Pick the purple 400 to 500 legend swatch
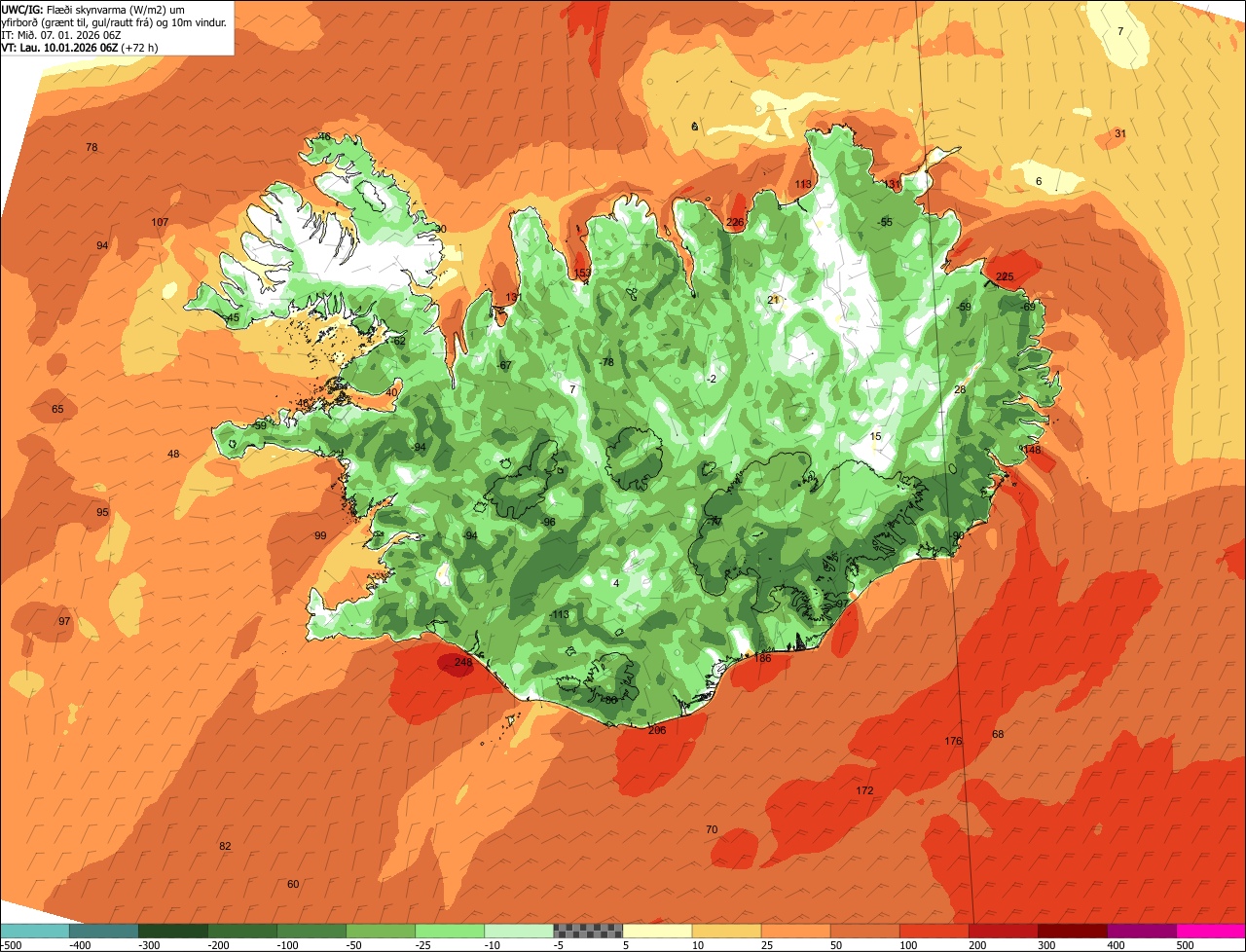 1141,931
